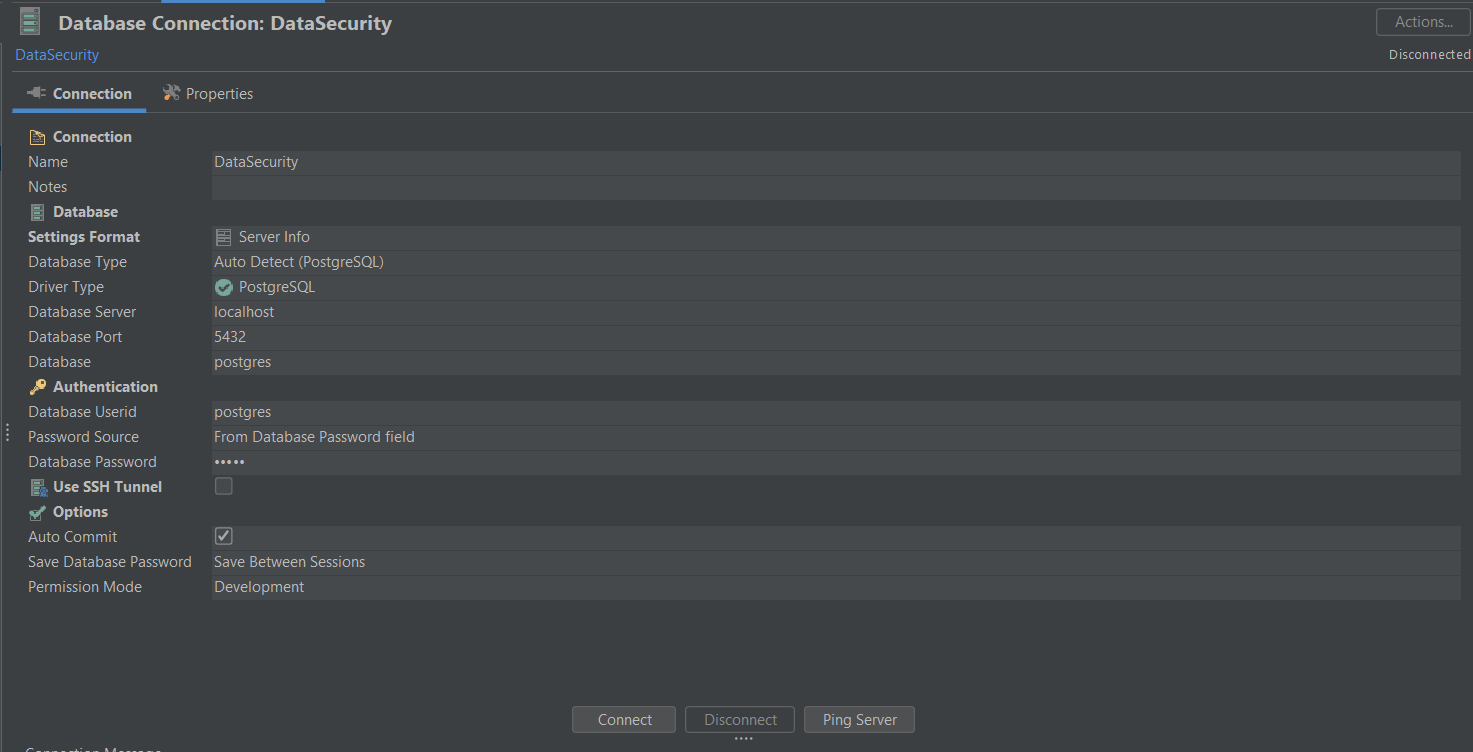Disable the Auto Commit checkbox
1473x752 pixels.
(x=223, y=536)
